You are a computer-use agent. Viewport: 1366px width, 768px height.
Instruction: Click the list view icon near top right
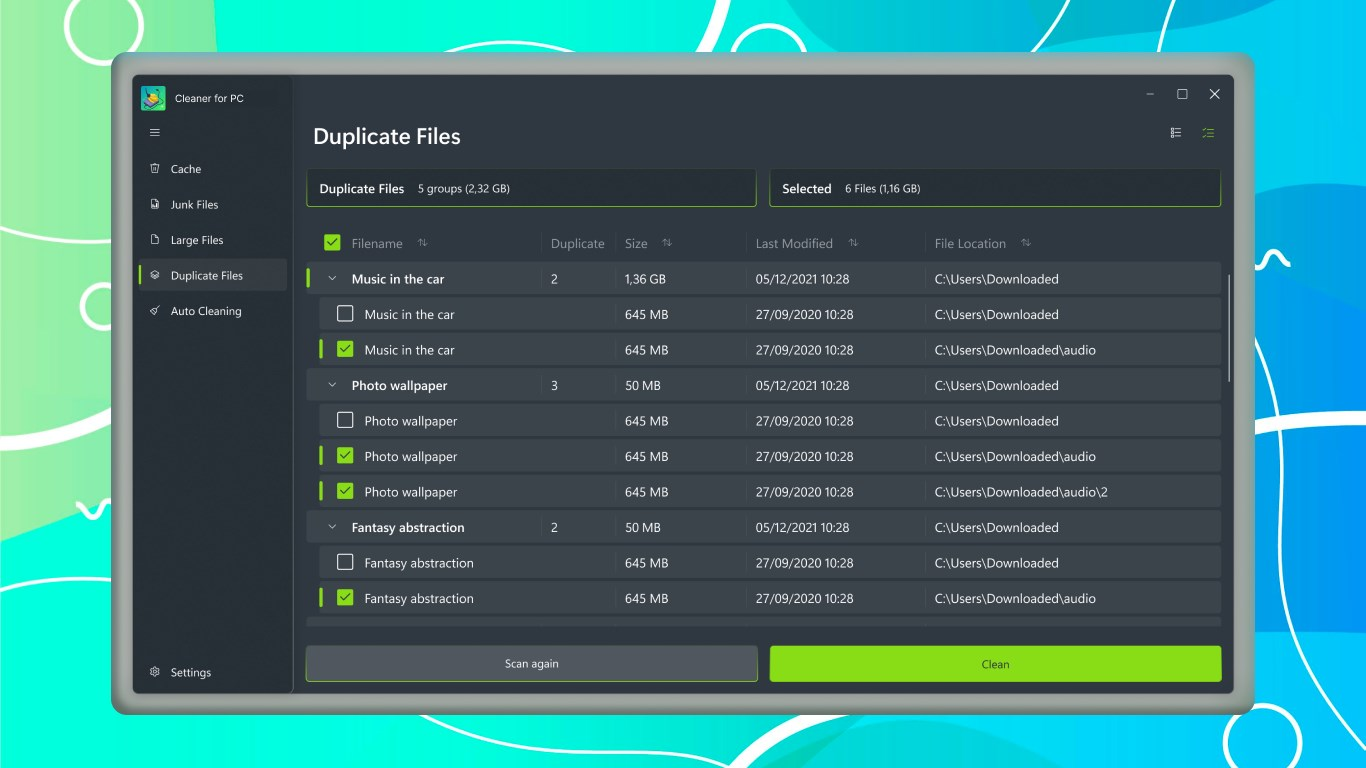pos(1175,132)
